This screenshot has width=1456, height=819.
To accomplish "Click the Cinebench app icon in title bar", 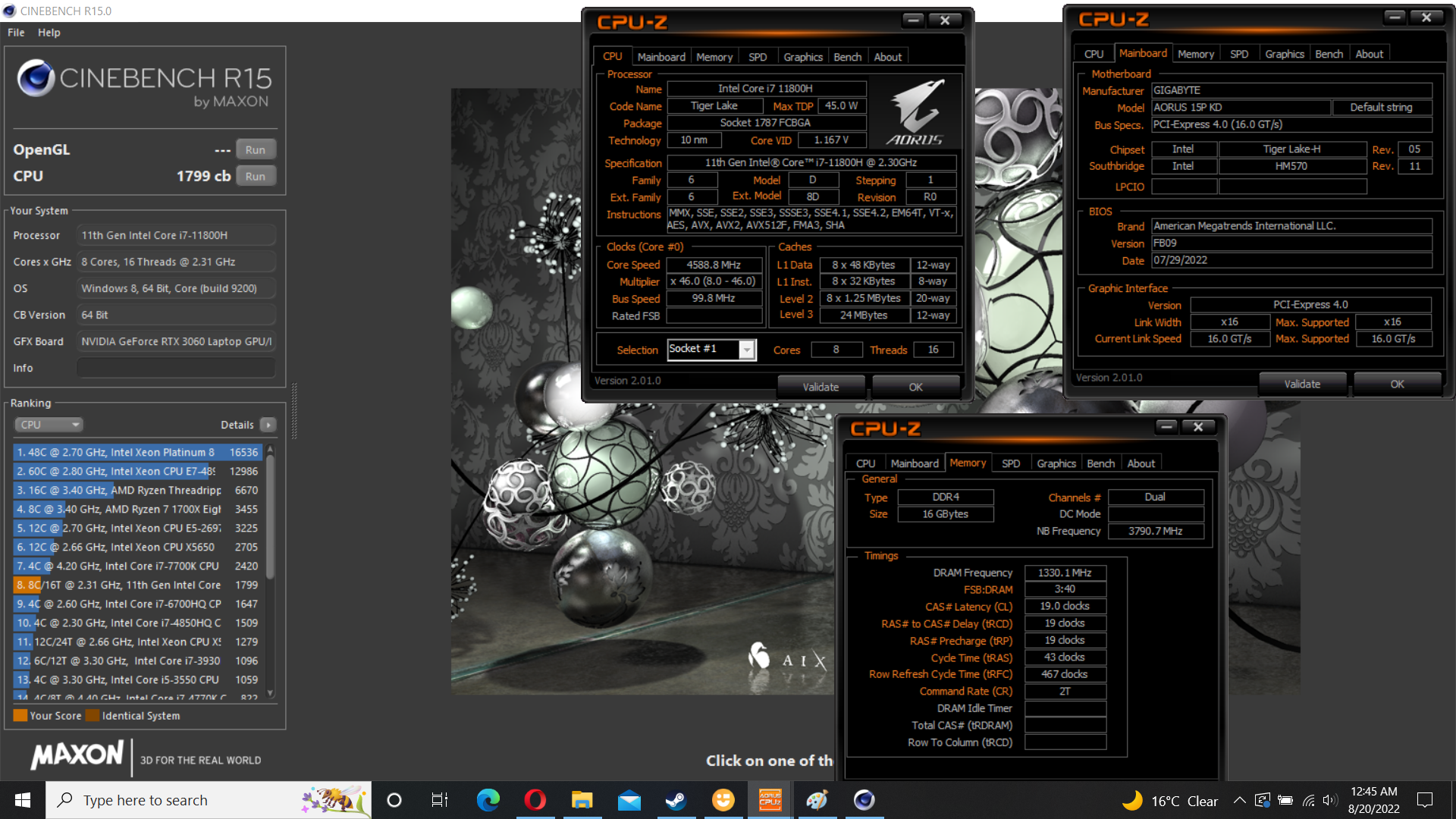I will click(9, 11).
